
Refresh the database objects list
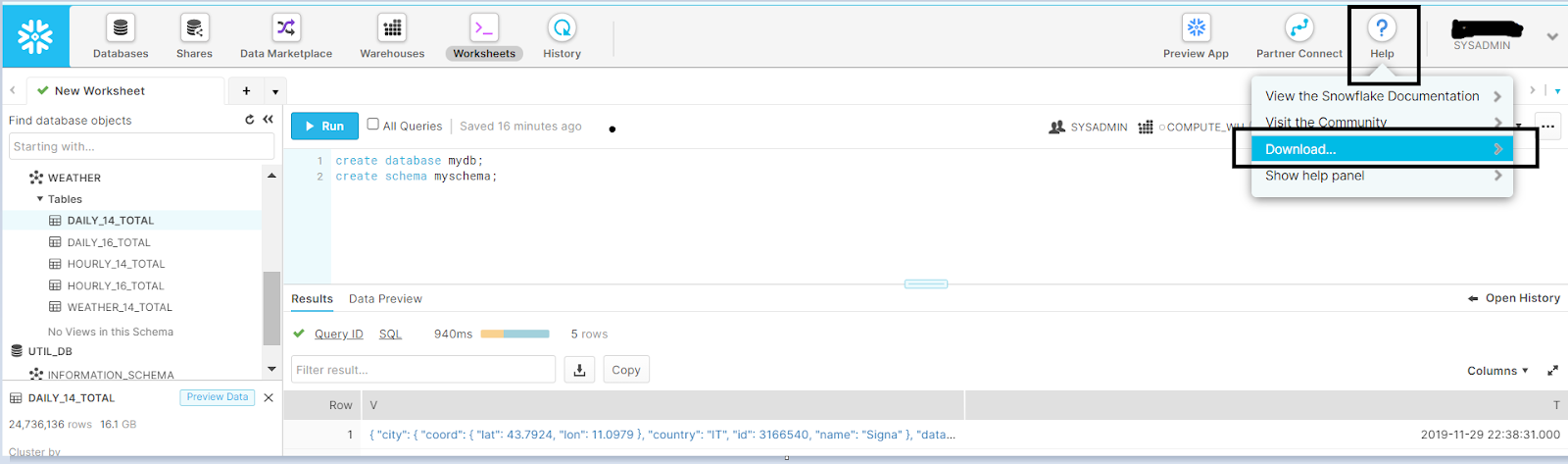point(250,120)
